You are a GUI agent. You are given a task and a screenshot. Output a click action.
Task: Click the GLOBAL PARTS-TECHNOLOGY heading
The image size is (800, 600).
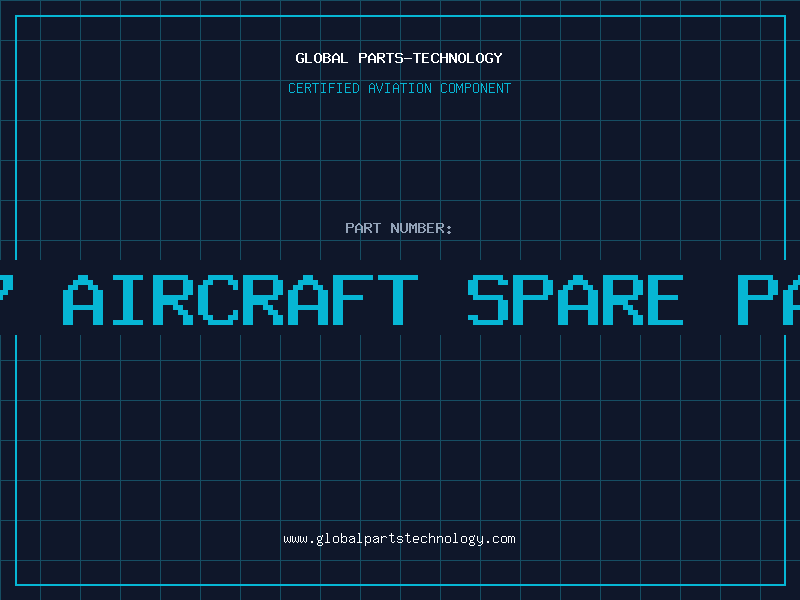pos(399,58)
